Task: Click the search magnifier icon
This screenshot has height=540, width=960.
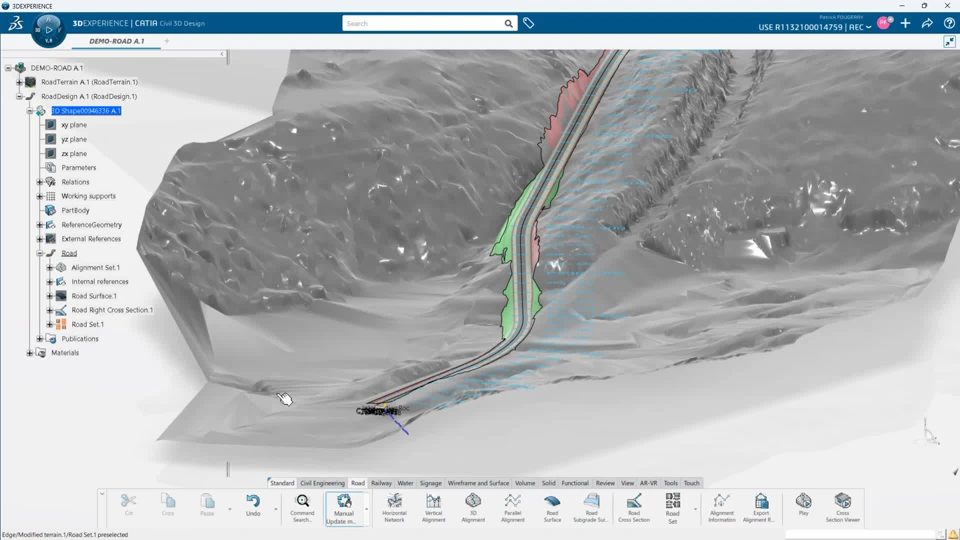Action: click(508, 24)
